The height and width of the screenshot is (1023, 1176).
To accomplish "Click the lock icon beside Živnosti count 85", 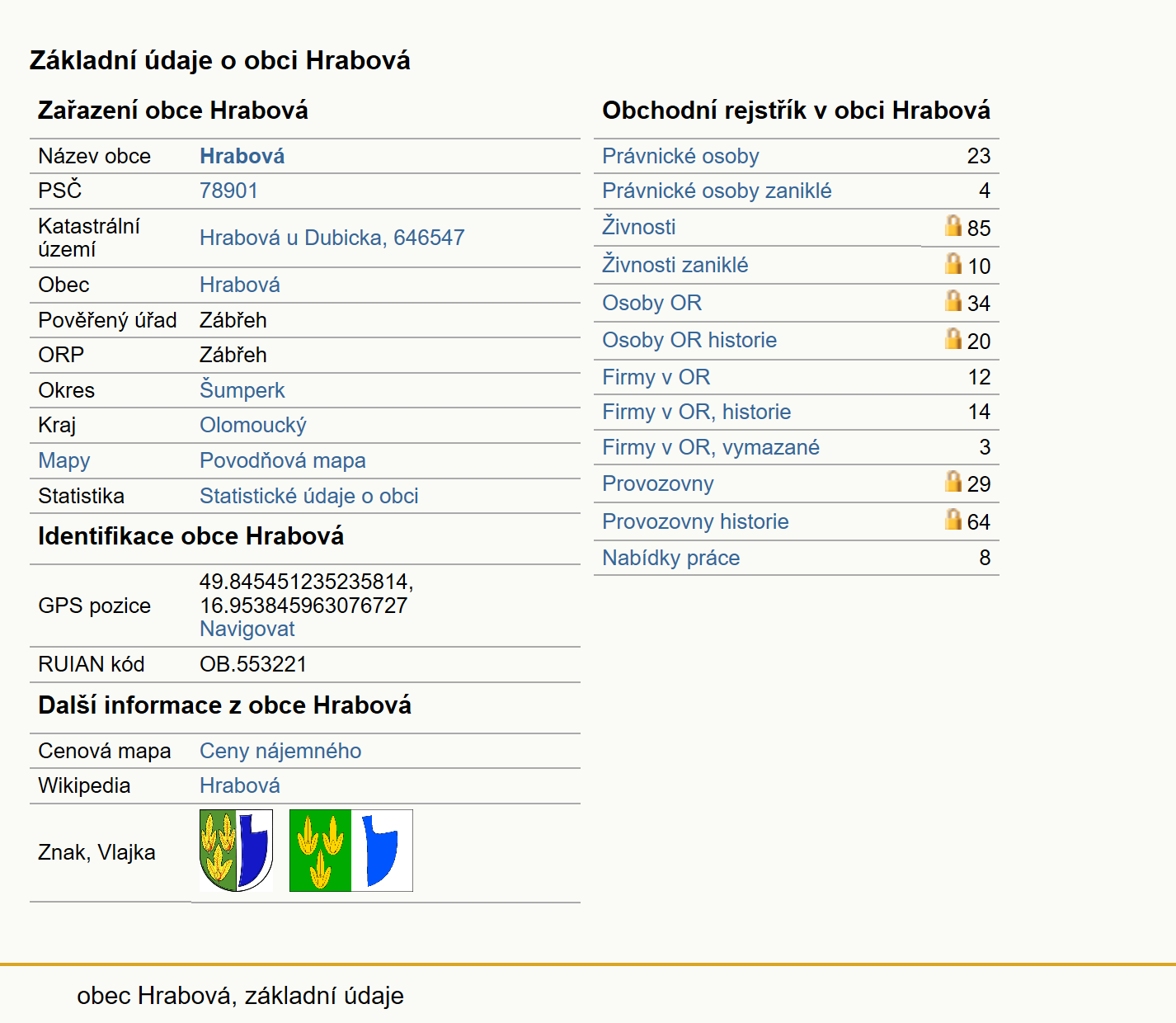I will click(953, 225).
